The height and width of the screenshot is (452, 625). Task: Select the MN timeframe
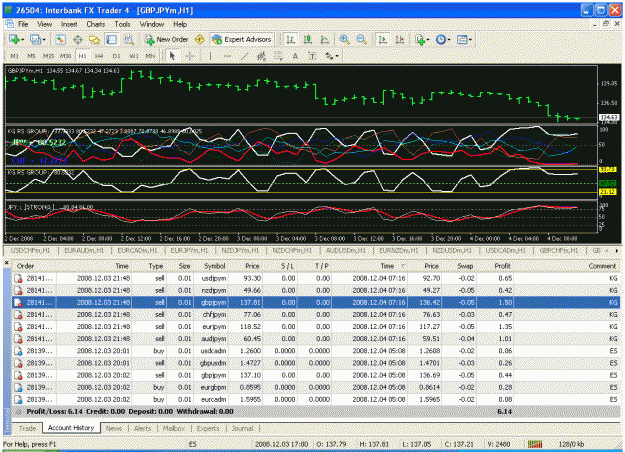pyautogui.click(x=150, y=56)
